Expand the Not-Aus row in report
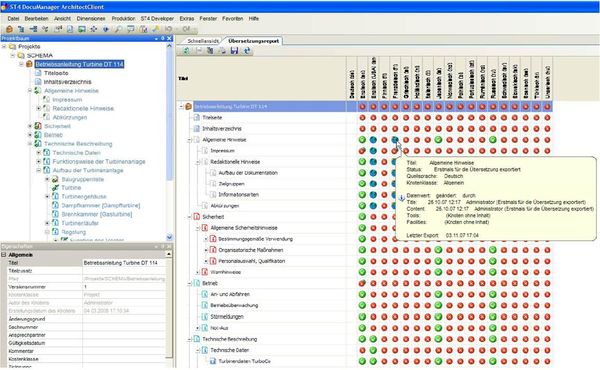 (198, 328)
